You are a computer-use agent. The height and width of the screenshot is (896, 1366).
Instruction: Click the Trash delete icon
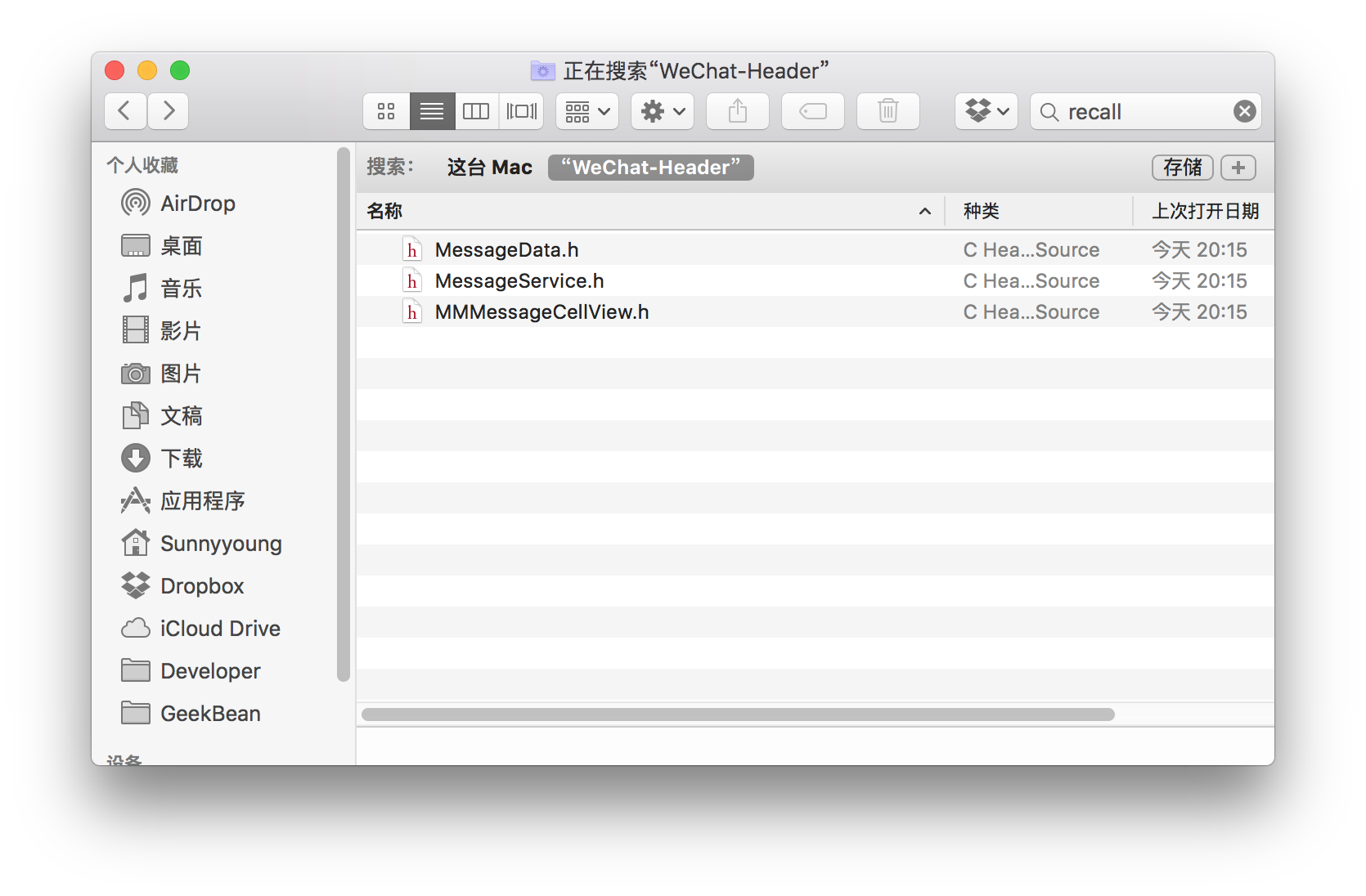pyautogui.click(x=888, y=111)
